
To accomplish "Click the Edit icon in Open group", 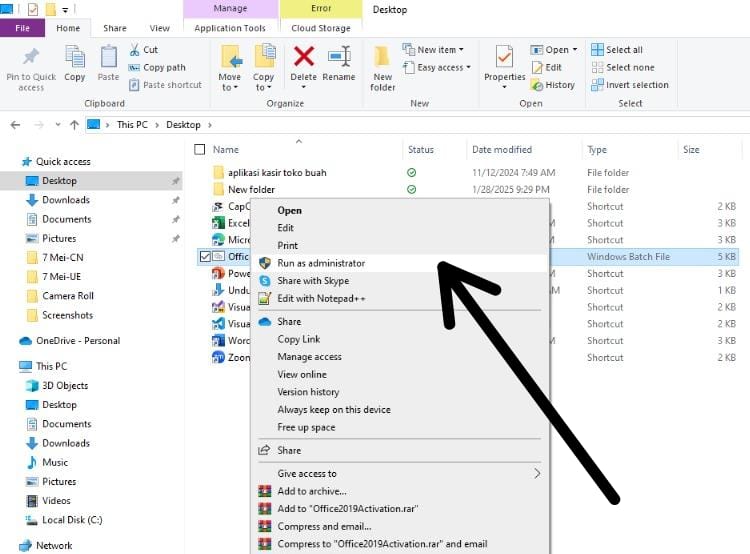I will [538, 67].
